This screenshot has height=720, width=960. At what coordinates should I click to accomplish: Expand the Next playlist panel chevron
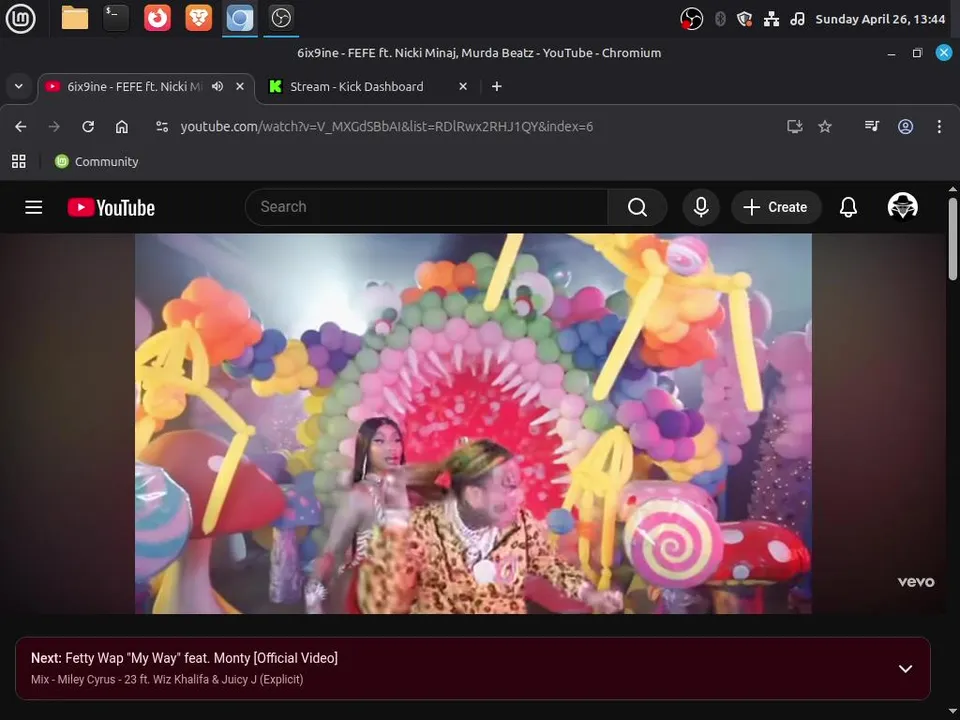tap(906, 669)
